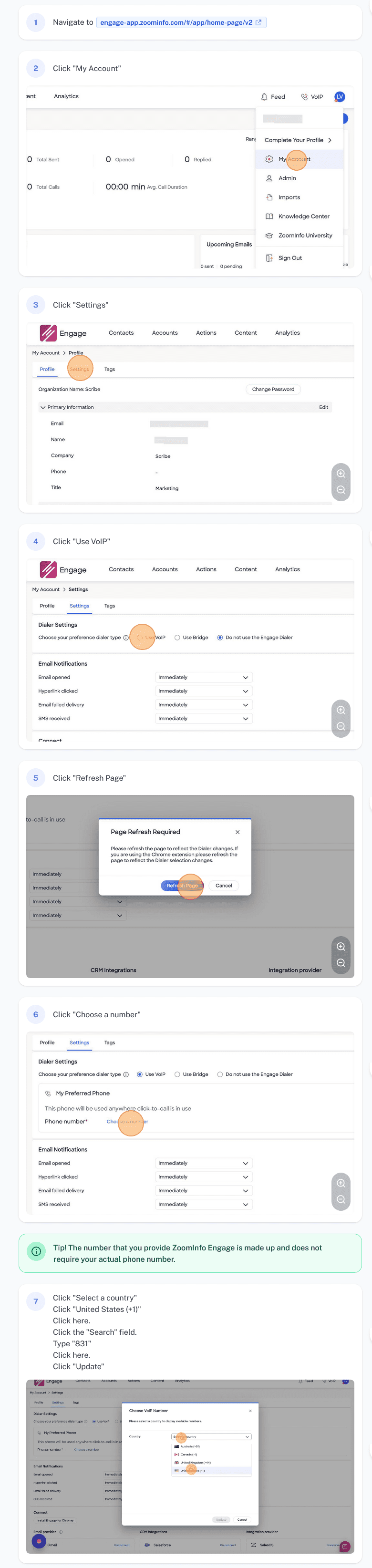Open the engage-app.zoominfo.com link in step 1

point(176,22)
